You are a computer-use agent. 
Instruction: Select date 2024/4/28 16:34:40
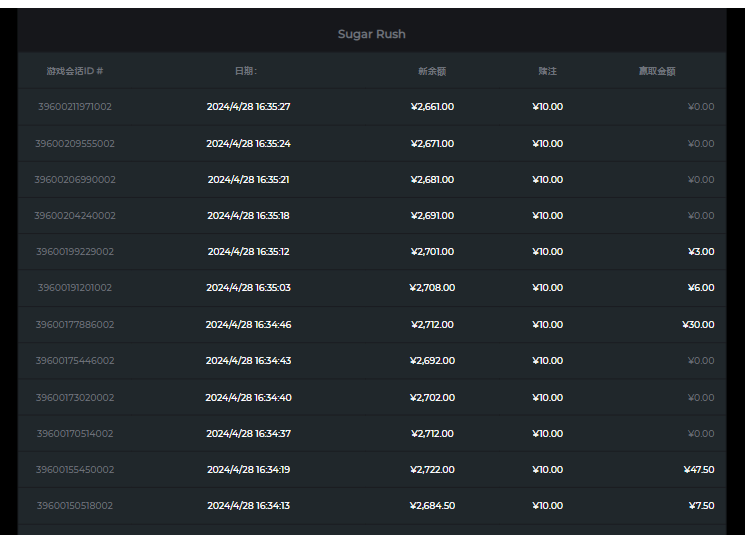pos(248,398)
